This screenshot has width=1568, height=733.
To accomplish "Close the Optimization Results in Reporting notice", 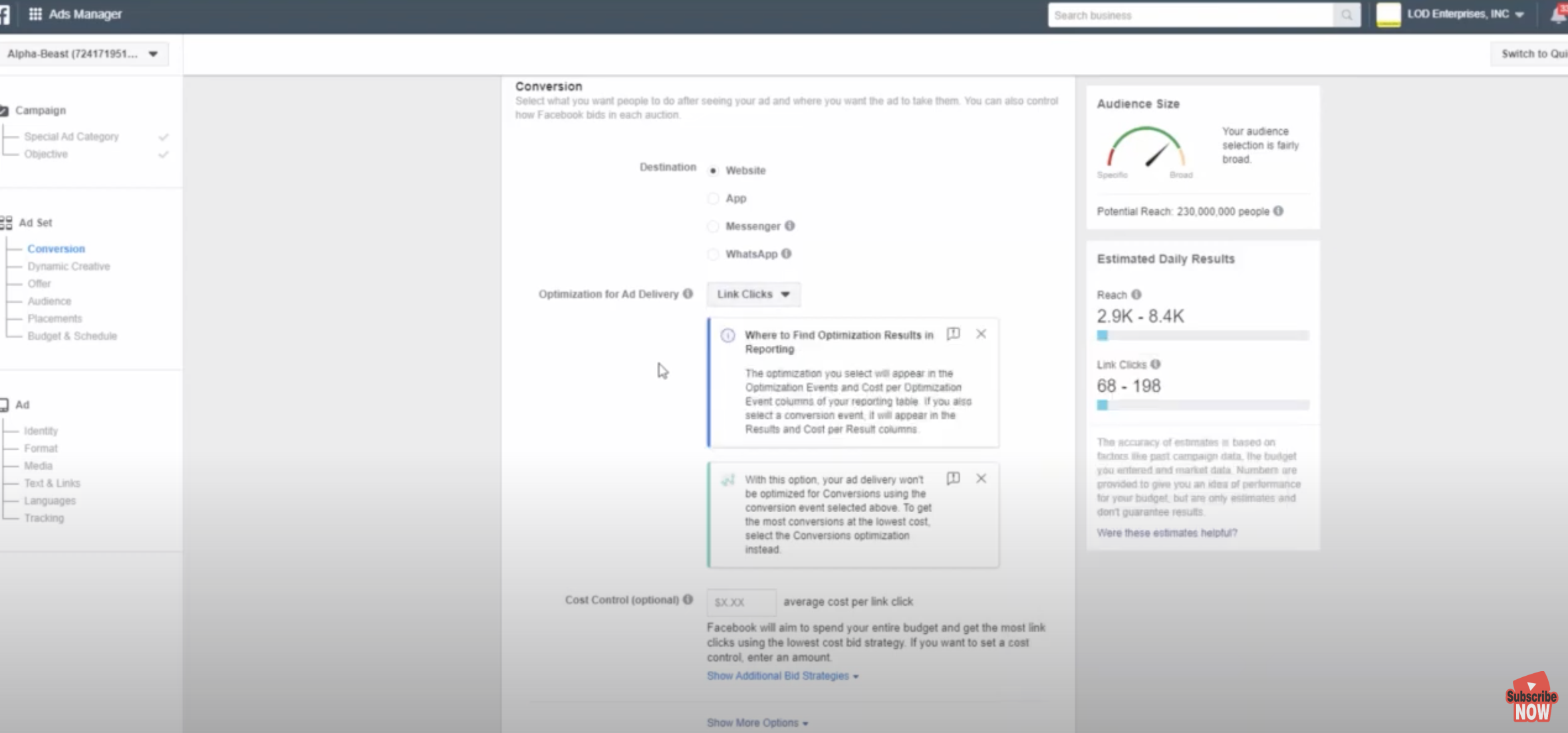I will [981, 334].
